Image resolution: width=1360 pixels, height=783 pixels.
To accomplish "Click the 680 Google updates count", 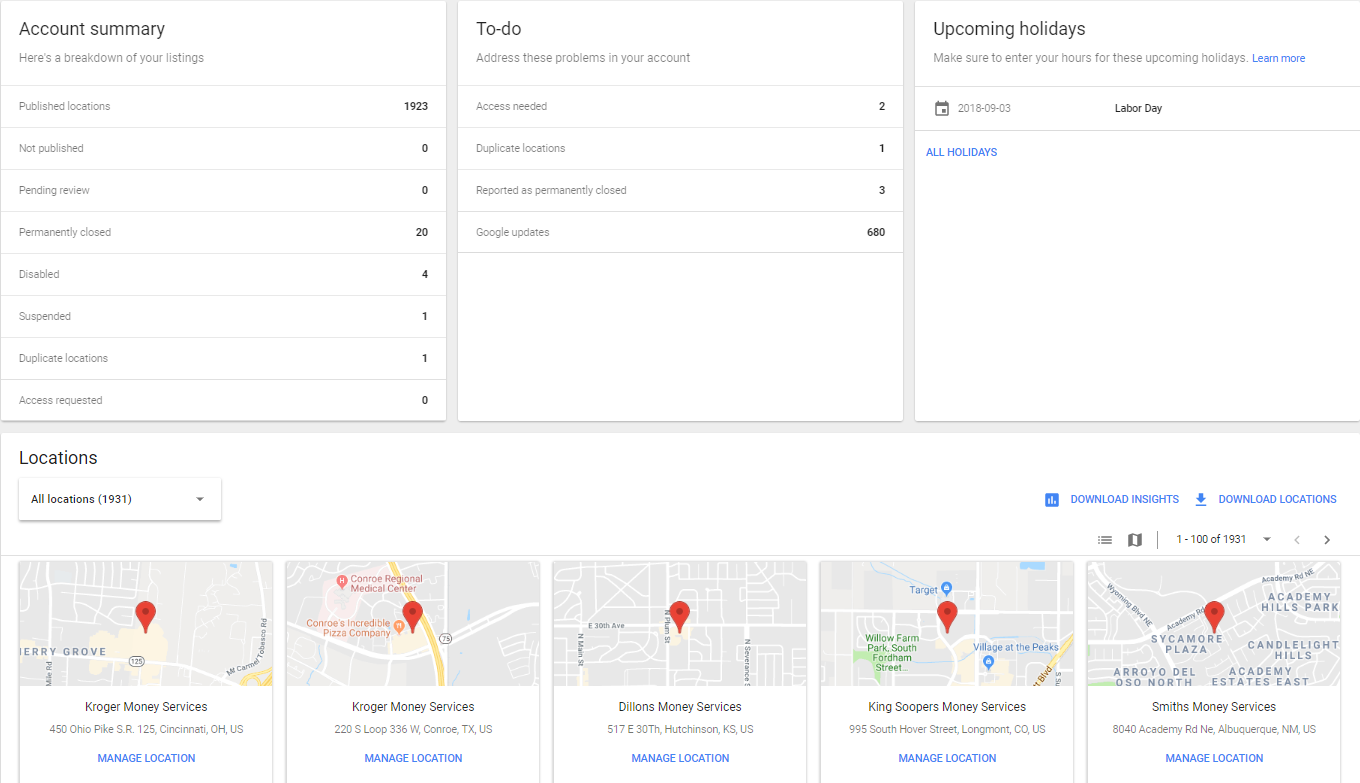I will tap(876, 232).
